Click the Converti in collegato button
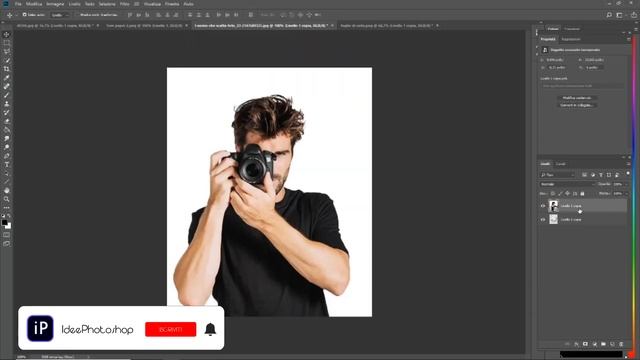Viewport: 640px width, 360px height. tap(577, 105)
